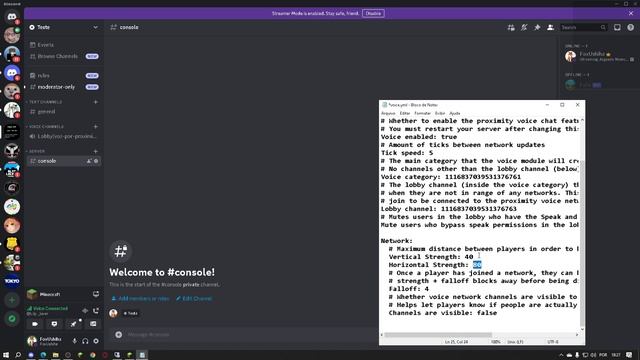Share your screen button in voice panel
This screenshot has height=360, width=640.
click(x=54, y=324)
